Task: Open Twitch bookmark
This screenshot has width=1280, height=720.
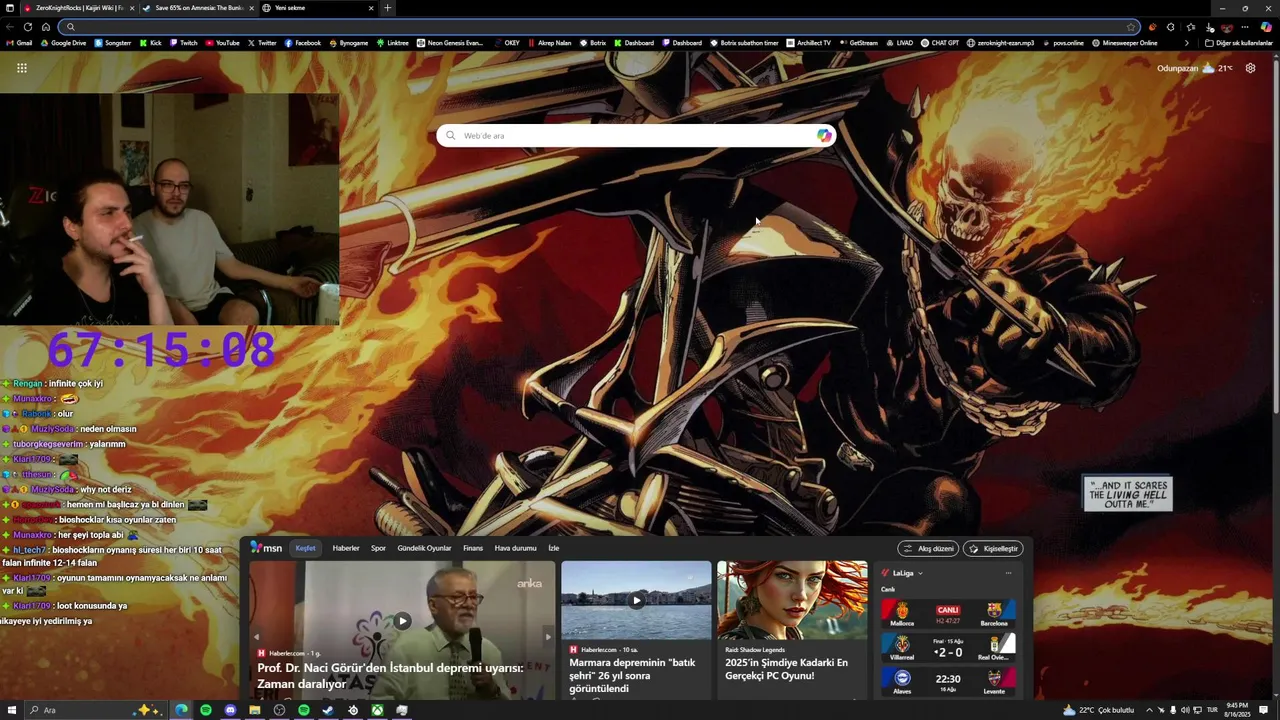Action: tap(183, 43)
